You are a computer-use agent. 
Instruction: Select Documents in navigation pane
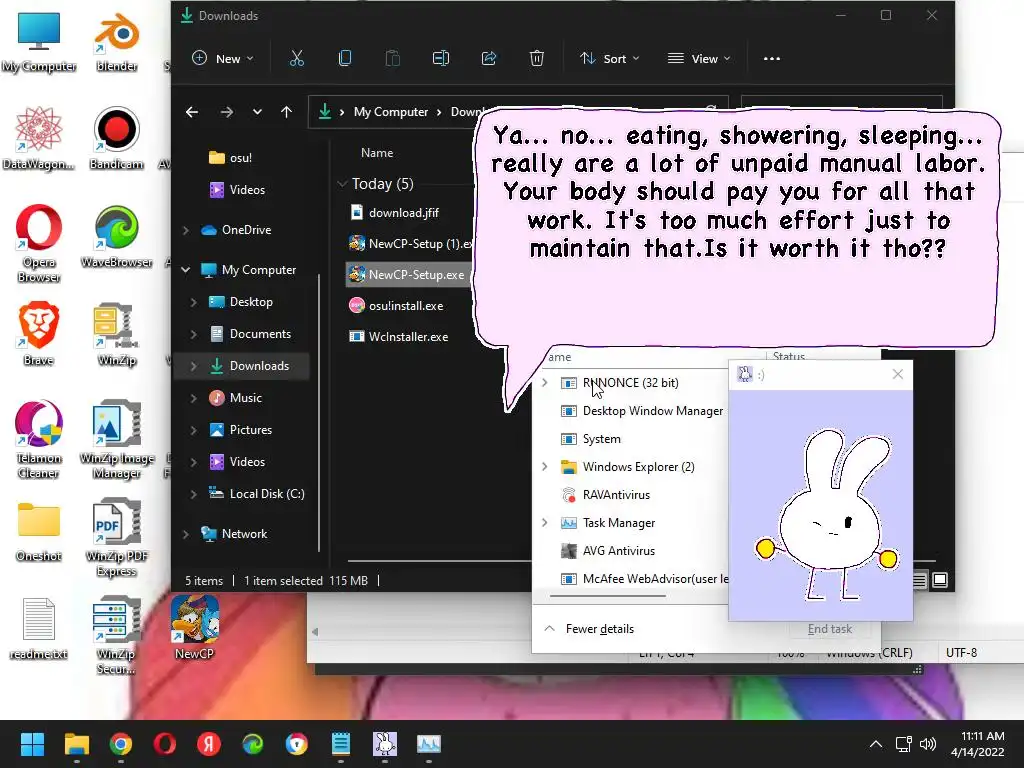(x=260, y=334)
